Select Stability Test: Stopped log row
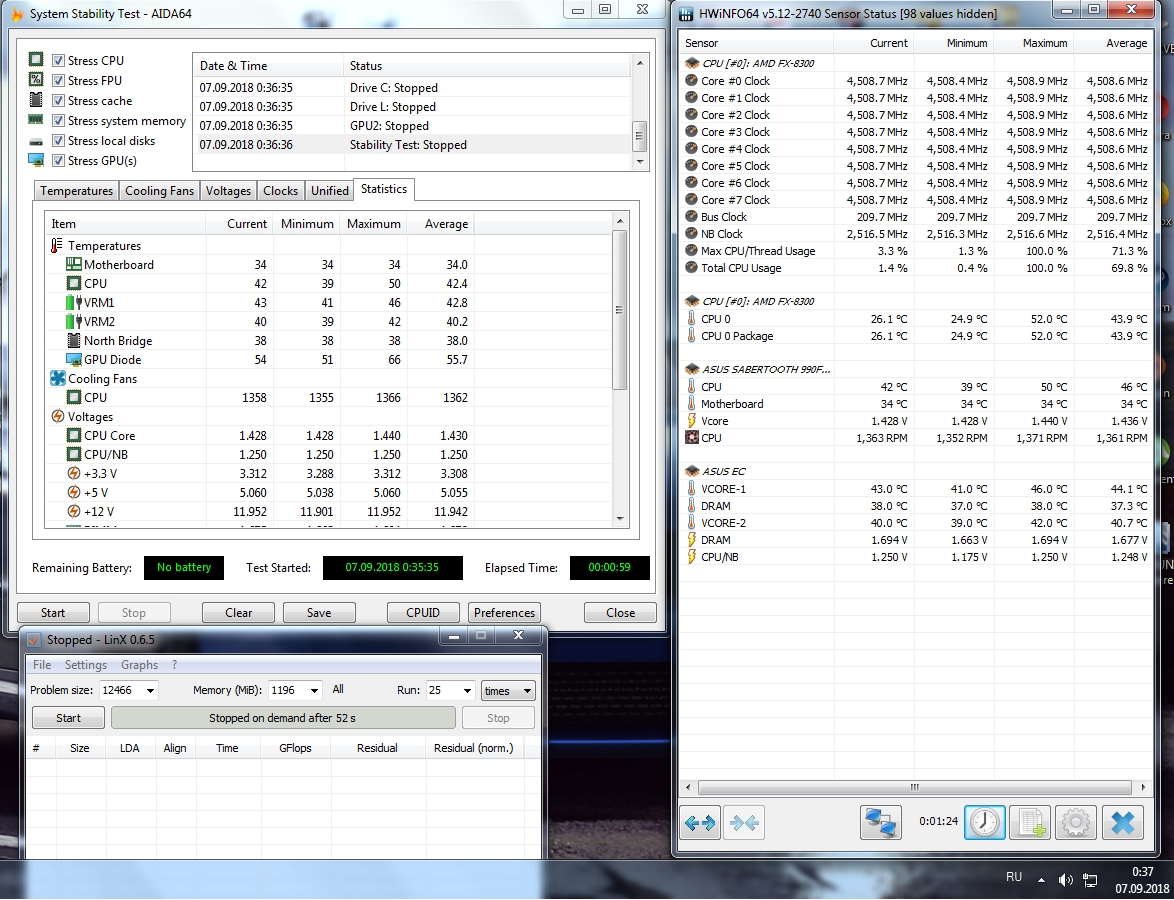Image resolution: width=1174 pixels, height=900 pixels. coord(413,145)
